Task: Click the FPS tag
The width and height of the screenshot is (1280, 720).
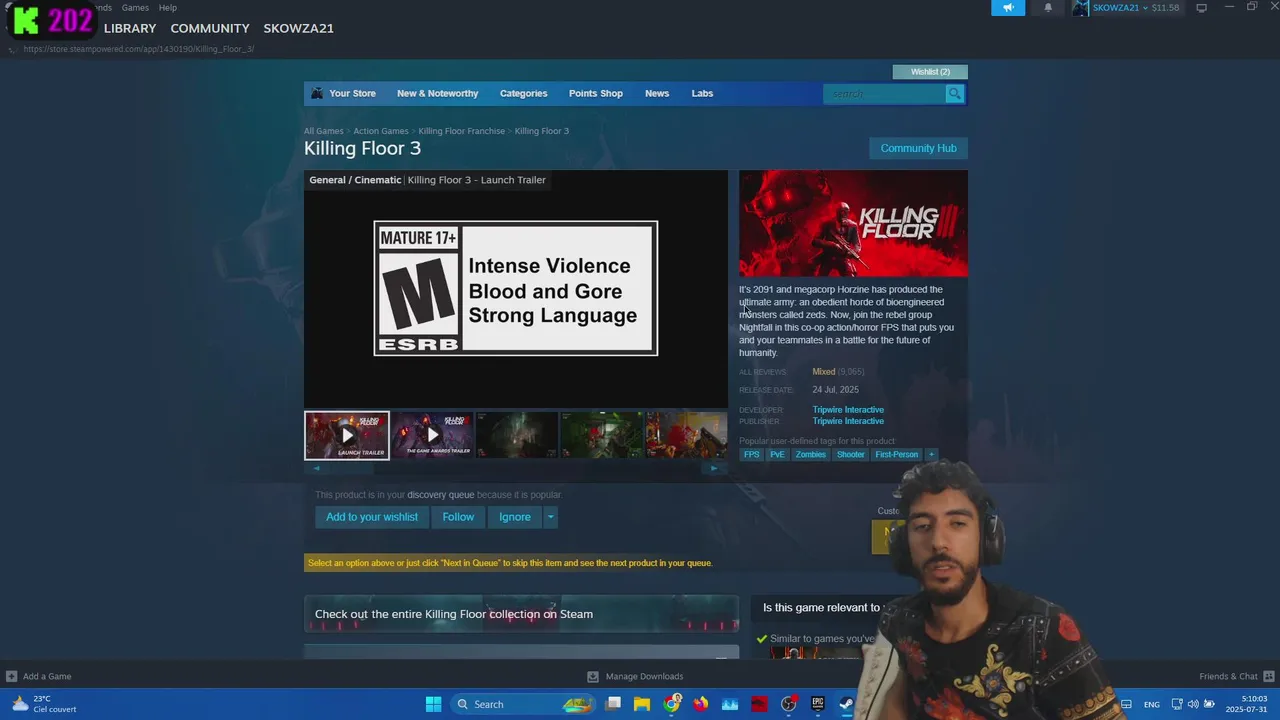Action: pyautogui.click(x=751, y=455)
